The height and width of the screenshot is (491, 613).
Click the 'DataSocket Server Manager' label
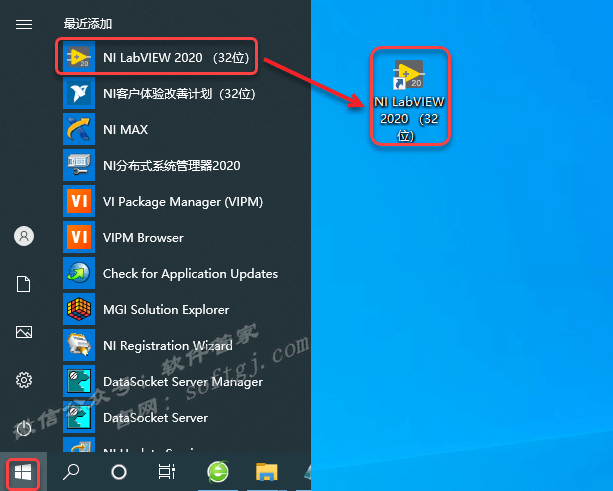coord(183,382)
